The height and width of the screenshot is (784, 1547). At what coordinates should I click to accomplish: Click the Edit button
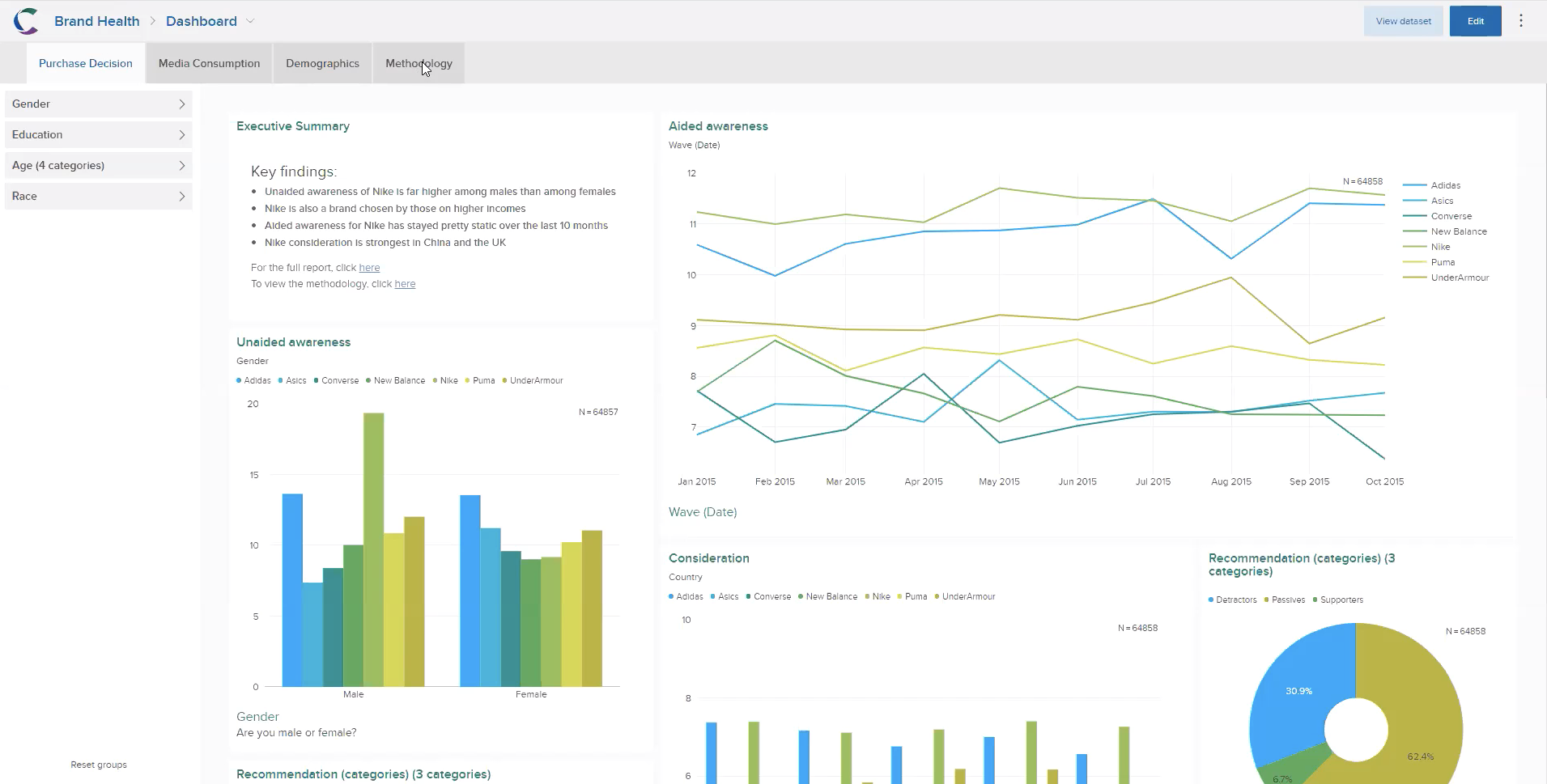[x=1475, y=20]
